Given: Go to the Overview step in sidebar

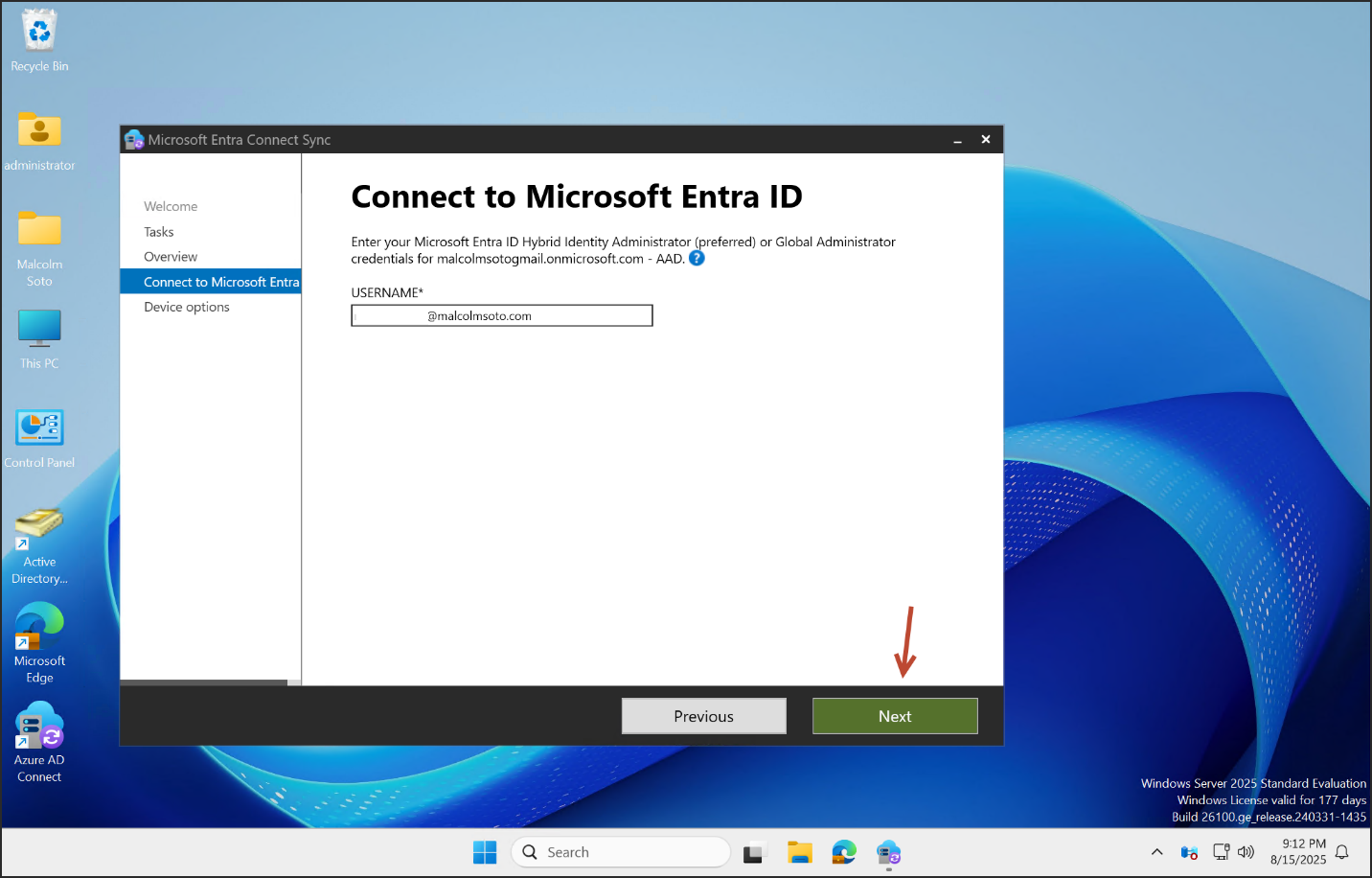Looking at the screenshot, I should [171, 257].
